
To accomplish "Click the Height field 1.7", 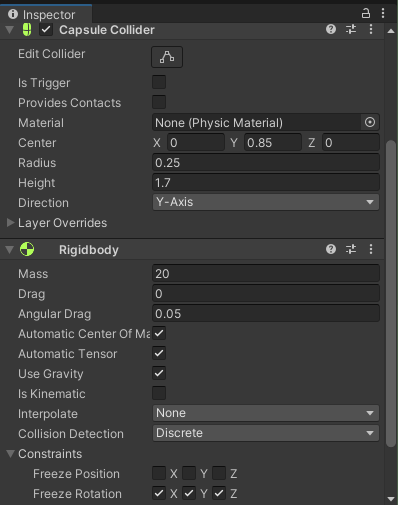I will tap(266, 183).
